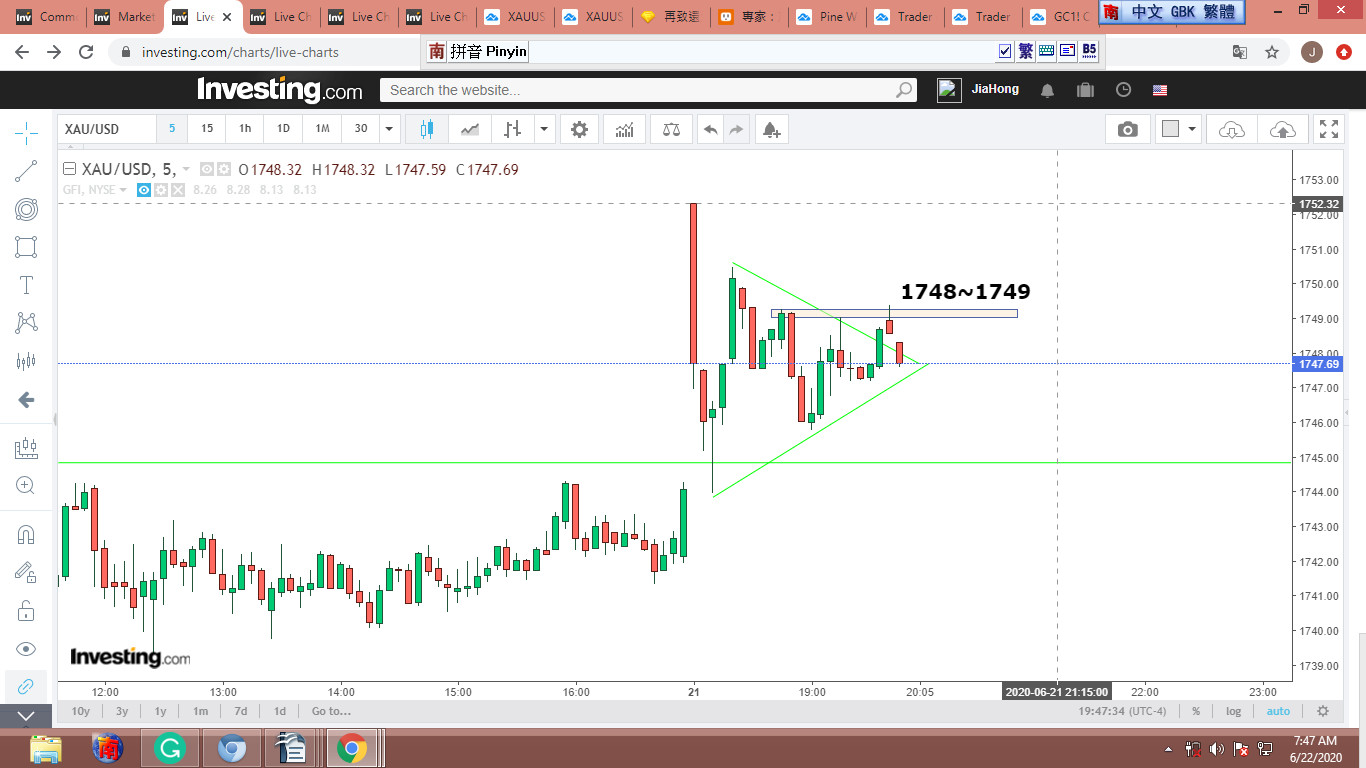Save chart layout to cloud
This screenshot has height=768, width=1366.
(x=1282, y=129)
